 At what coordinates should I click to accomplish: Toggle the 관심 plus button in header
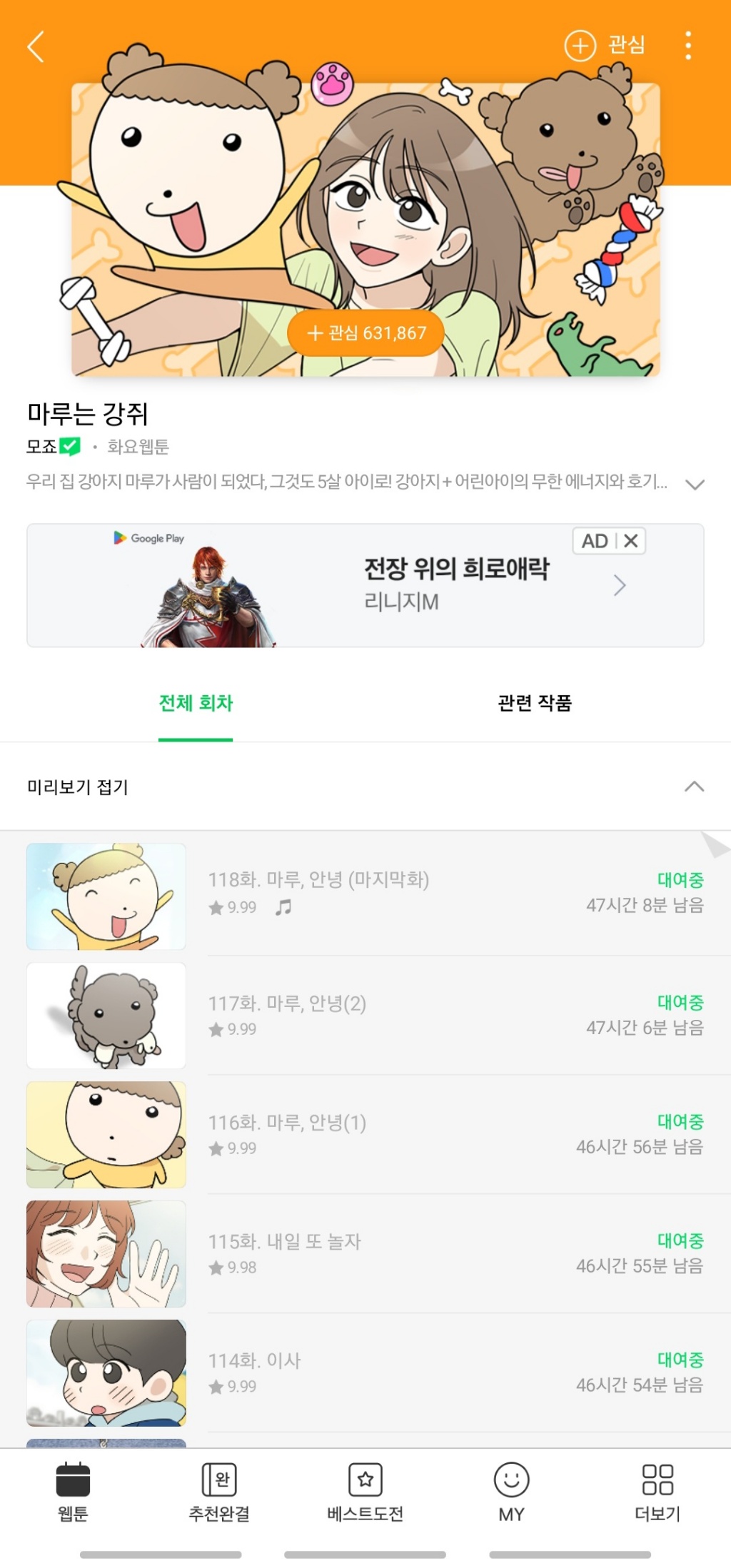(x=605, y=46)
